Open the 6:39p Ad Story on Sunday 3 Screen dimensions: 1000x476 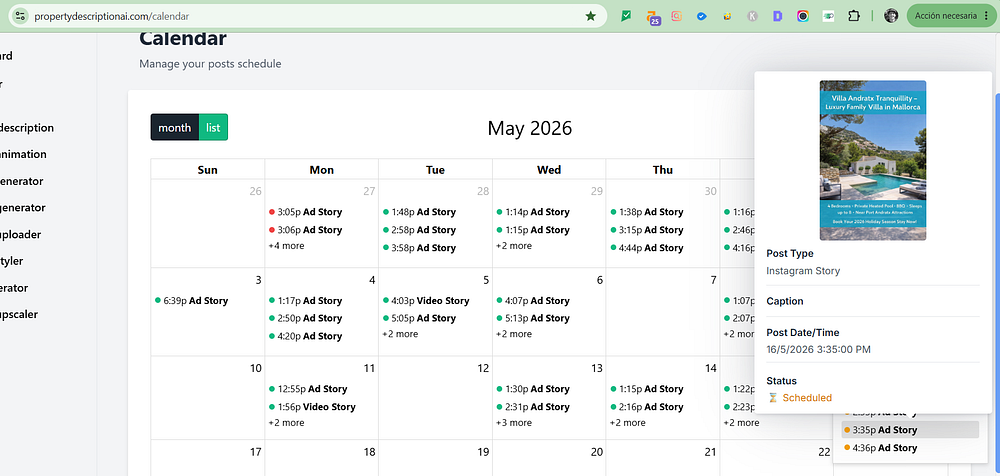pyautogui.click(x=191, y=301)
